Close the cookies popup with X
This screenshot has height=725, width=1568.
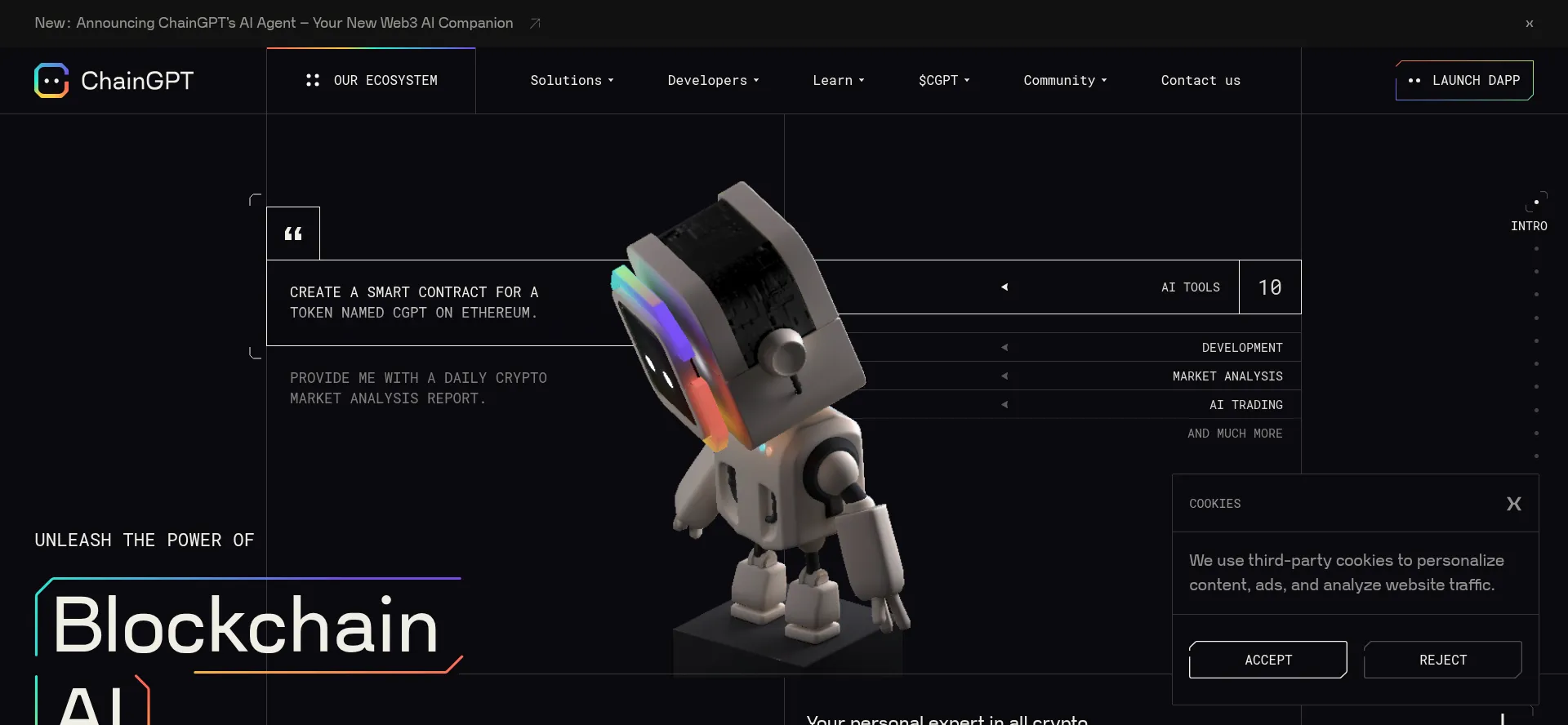point(1513,504)
